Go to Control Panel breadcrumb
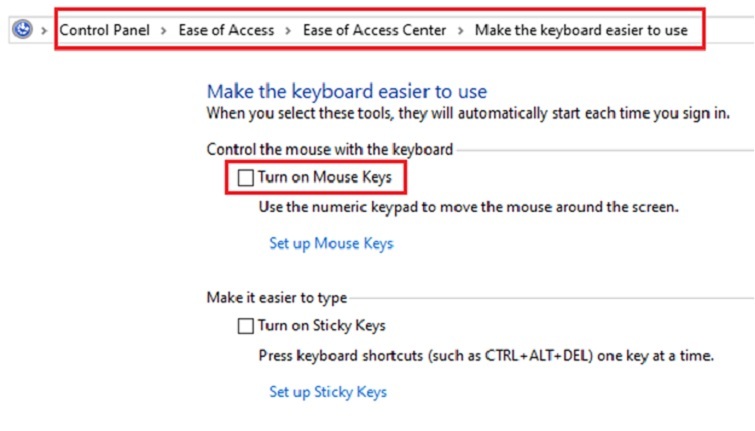The image size is (755, 431). click(x=104, y=30)
